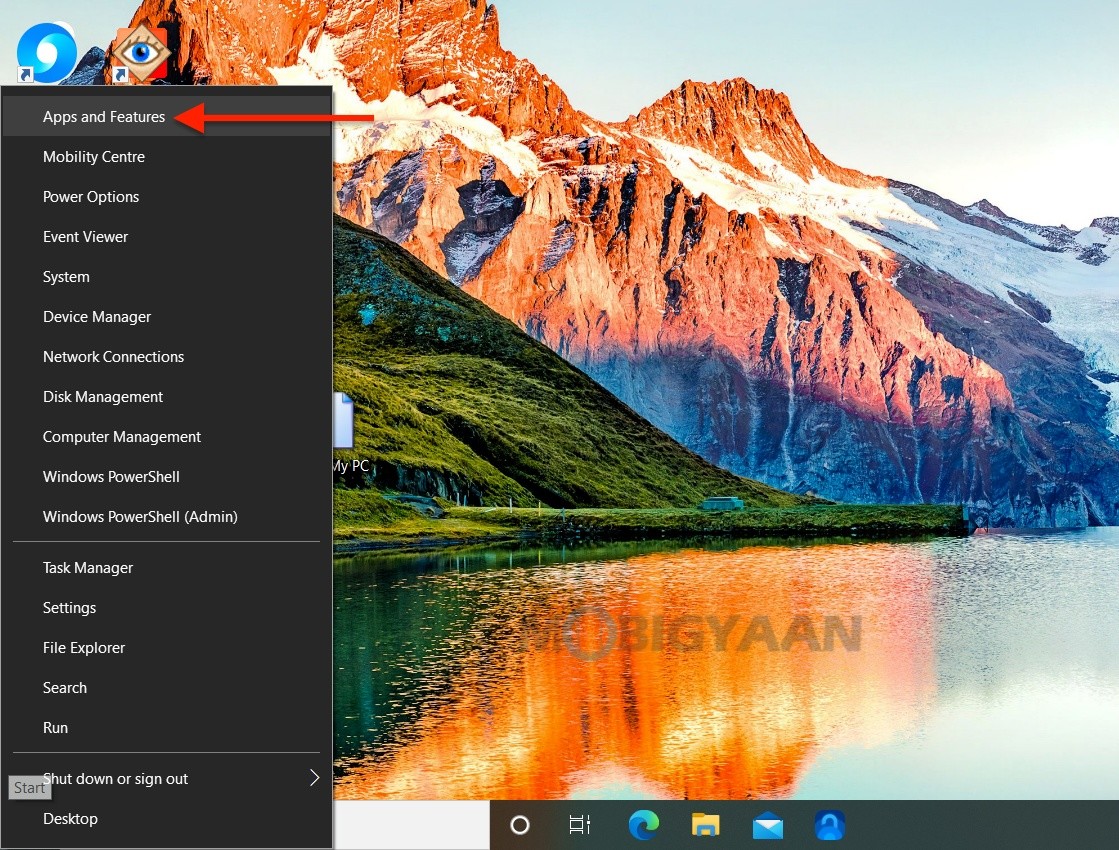This screenshot has height=850, width=1119.
Task: Open Network Connections
Action: (113, 356)
